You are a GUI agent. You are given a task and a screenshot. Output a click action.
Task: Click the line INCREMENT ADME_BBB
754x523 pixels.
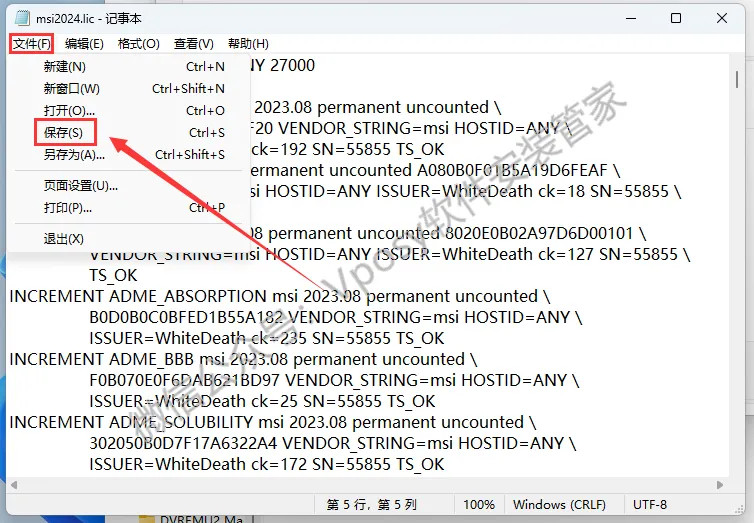(243, 359)
